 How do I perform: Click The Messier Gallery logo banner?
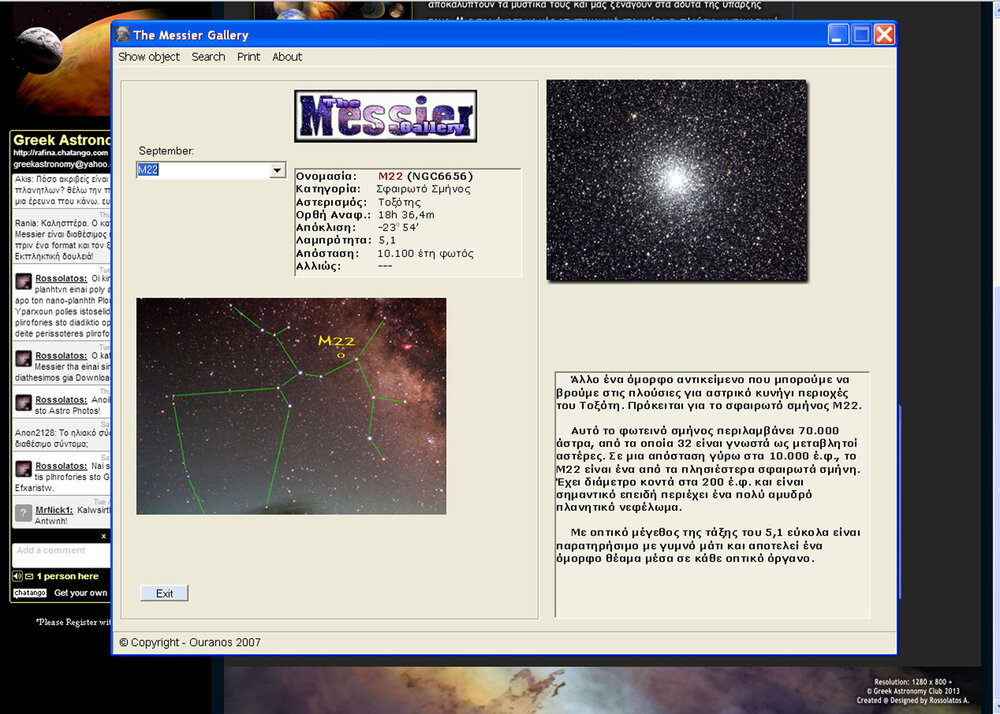[x=385, y=116]
